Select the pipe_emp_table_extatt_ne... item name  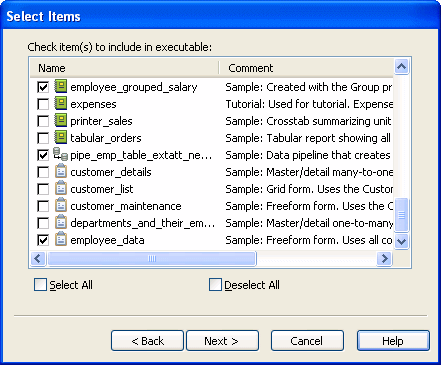141,155
